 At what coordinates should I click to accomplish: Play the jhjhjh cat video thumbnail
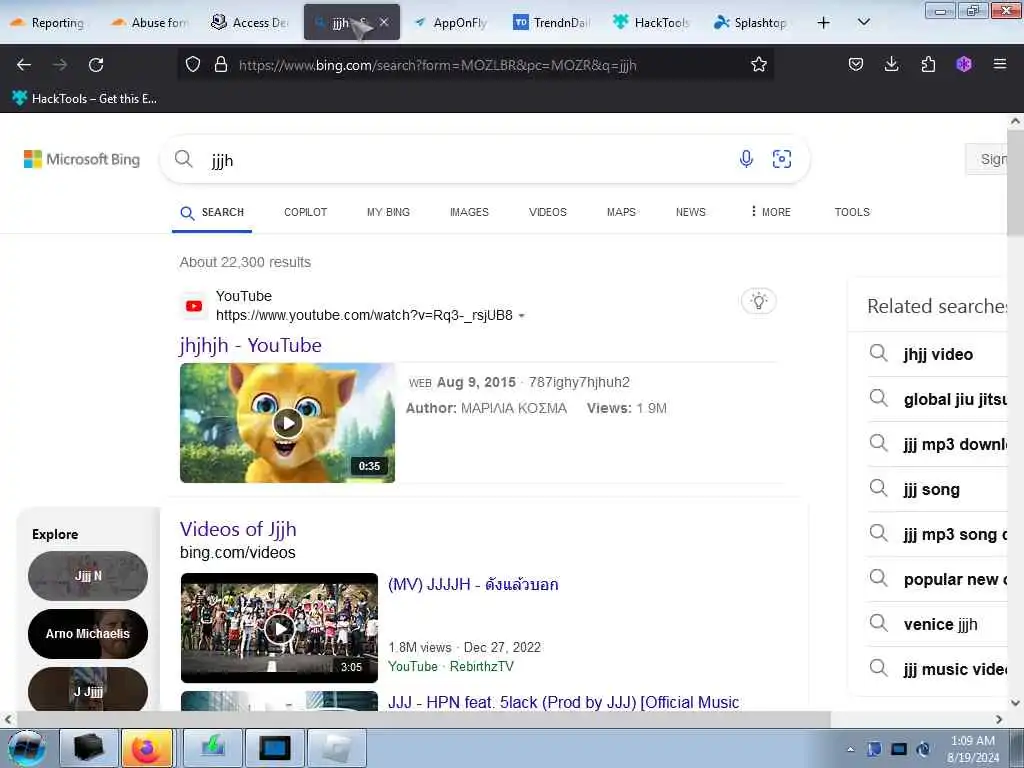point(287,423)
